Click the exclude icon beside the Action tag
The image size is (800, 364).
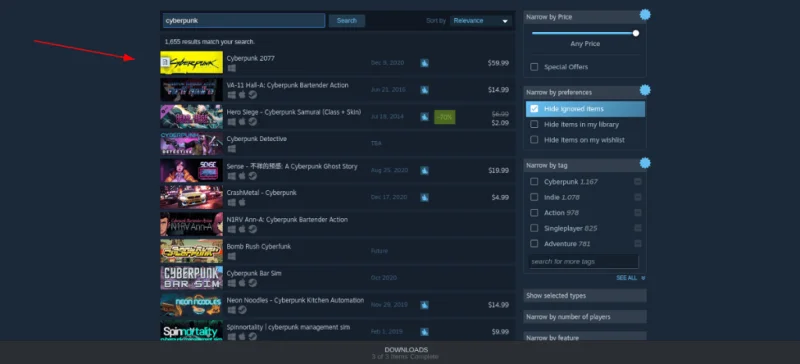click(638, 212)
